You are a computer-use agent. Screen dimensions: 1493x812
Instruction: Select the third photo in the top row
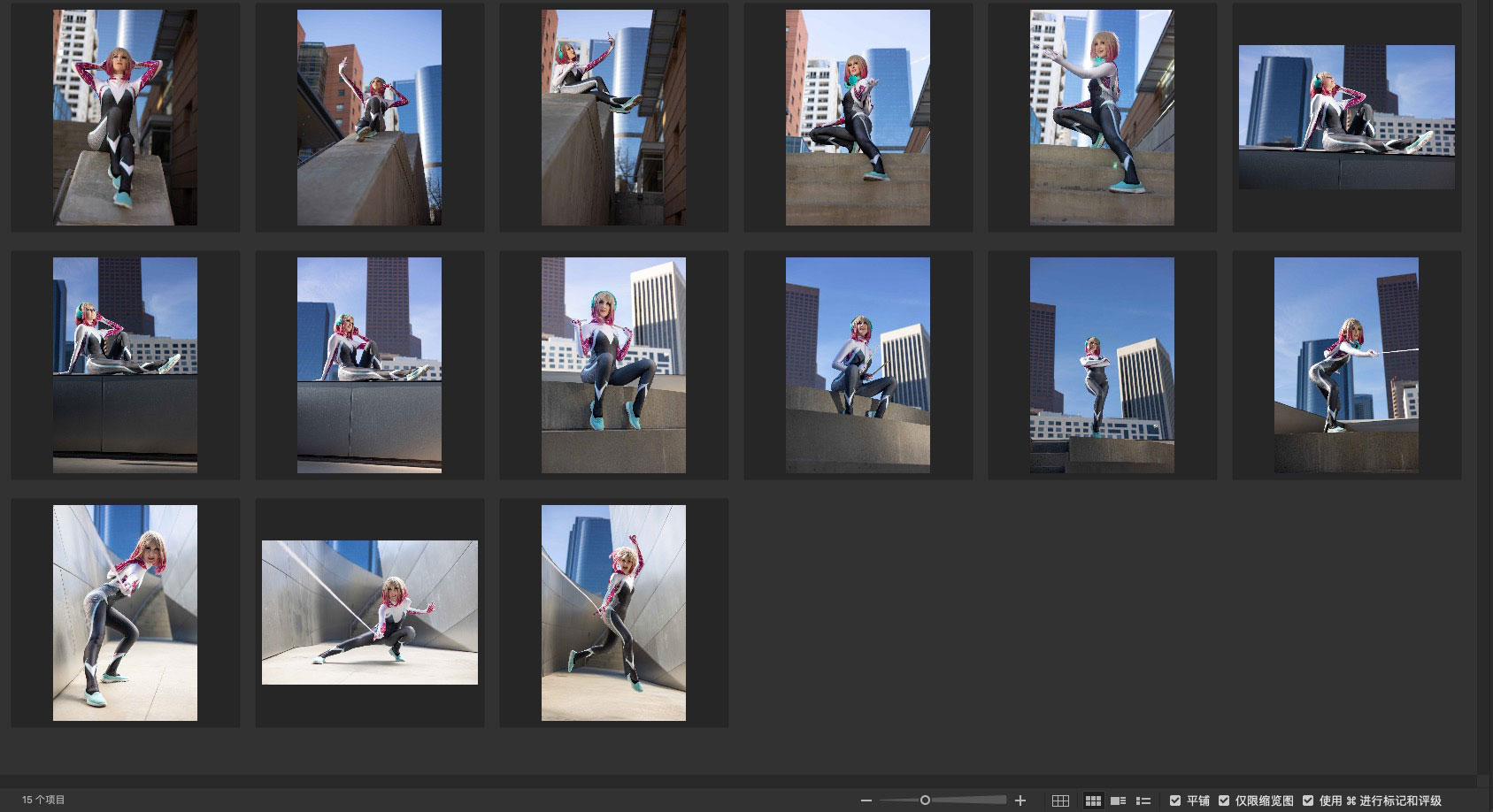coord(613,118)
